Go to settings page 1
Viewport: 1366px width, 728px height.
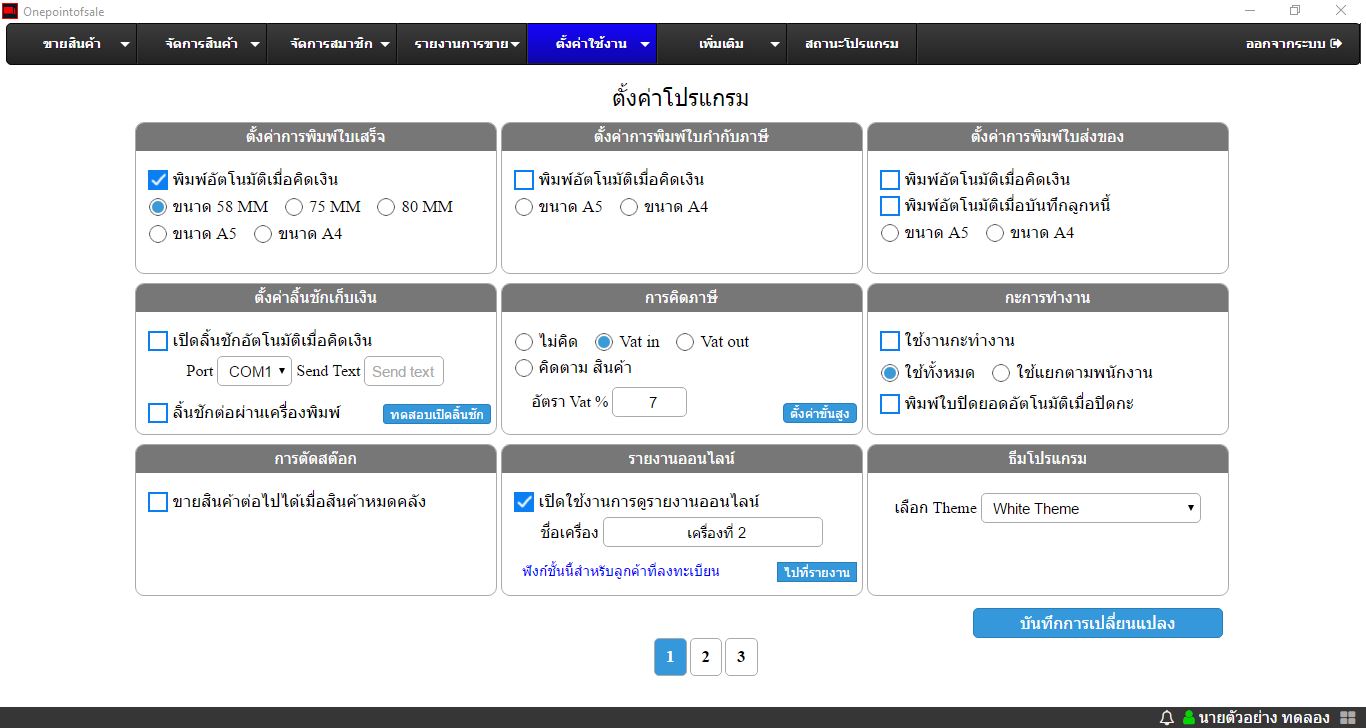coord(670,657)
